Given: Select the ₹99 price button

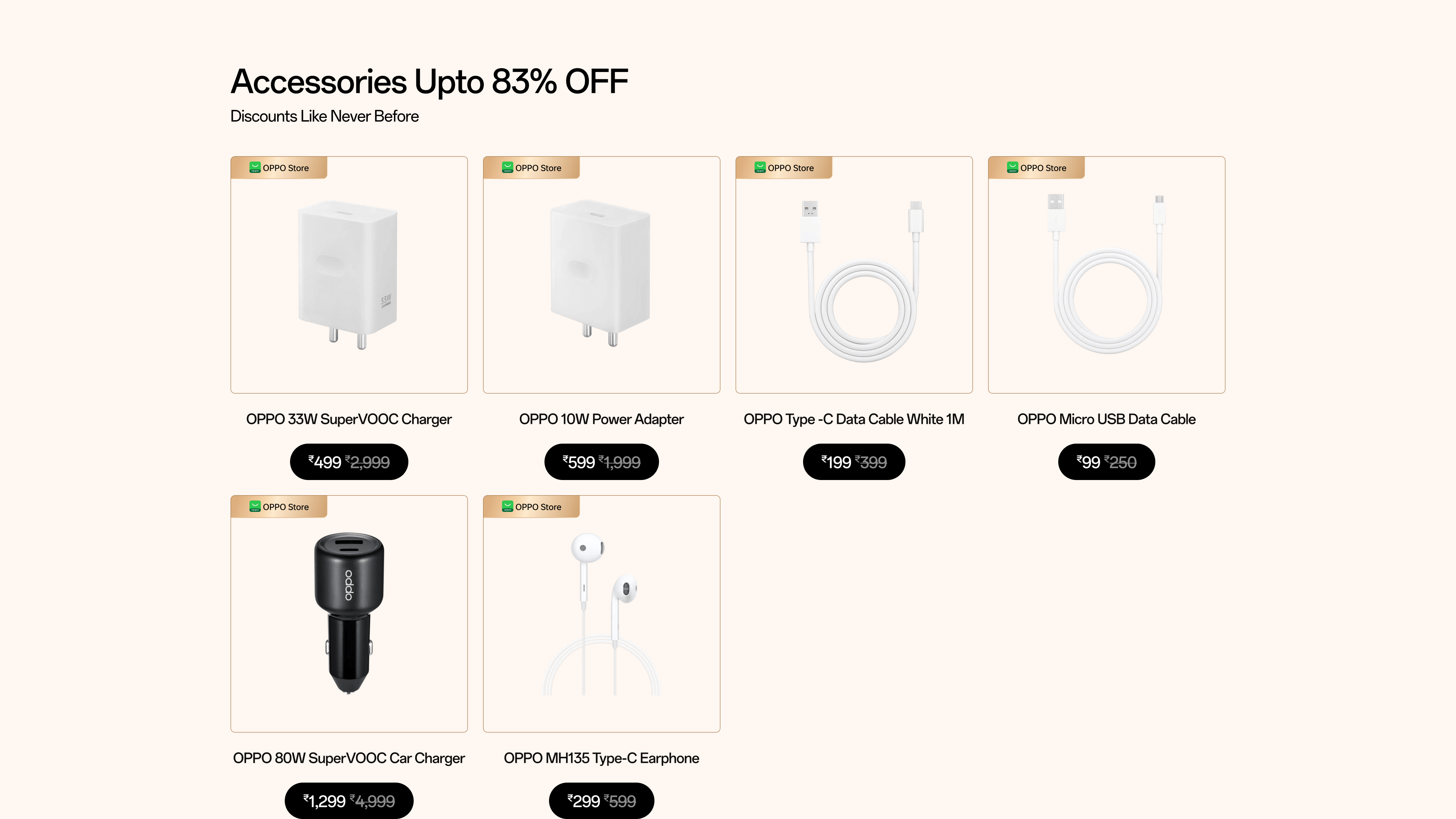Looking at the screenshot, I should [1106, 462].
